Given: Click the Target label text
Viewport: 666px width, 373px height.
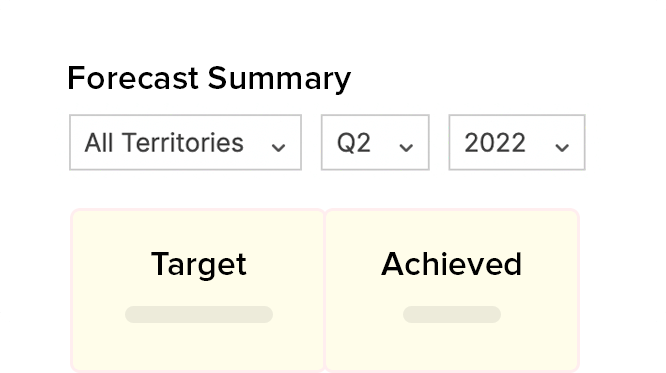Looking at the screenshot, I should (199, 265).
